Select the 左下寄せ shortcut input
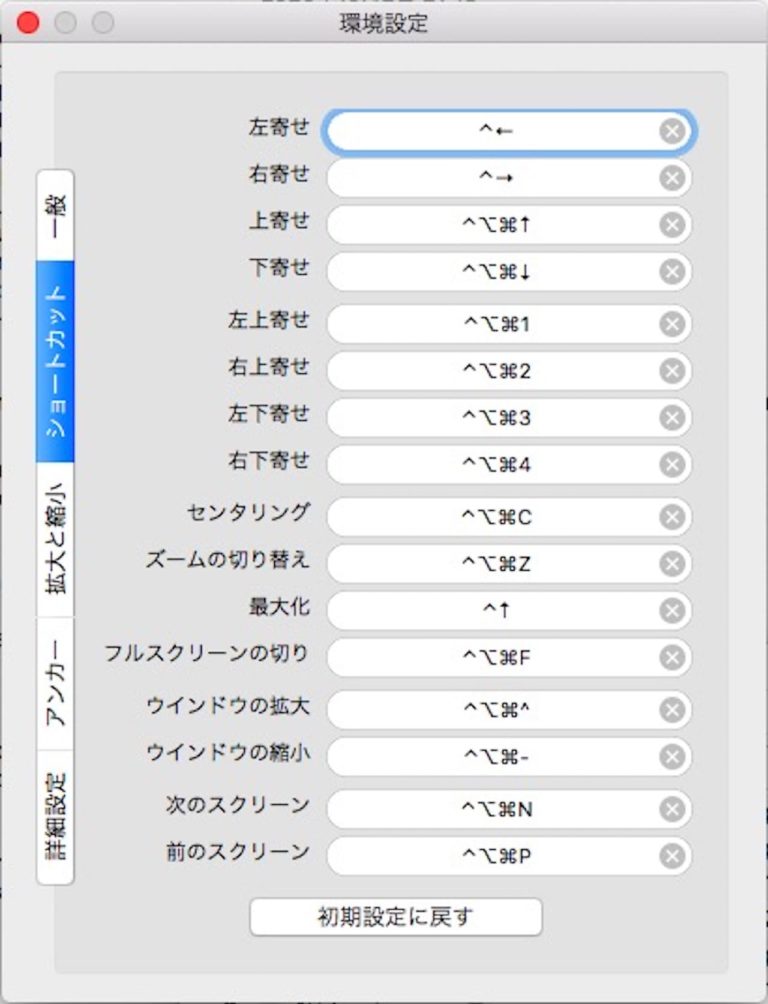768x1004 pixels. pyautogui.click(x=500, y=417)
